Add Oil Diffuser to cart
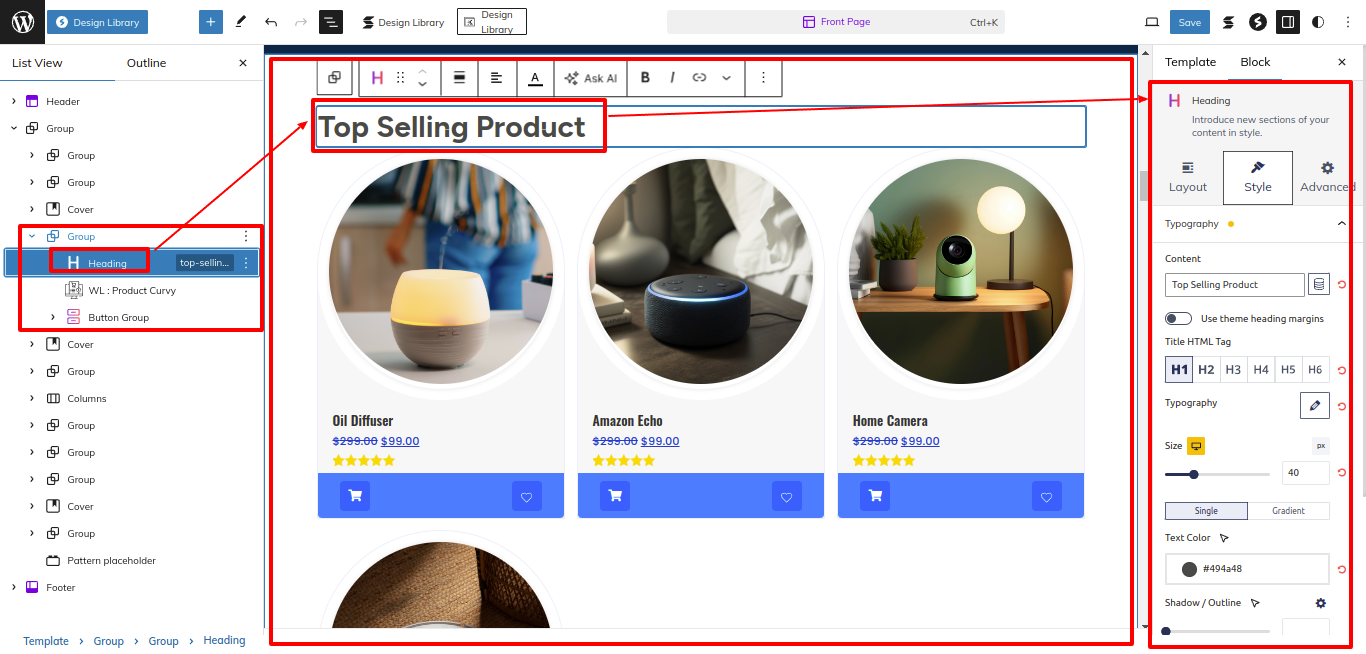1366x654 pixels. point(355,496)
